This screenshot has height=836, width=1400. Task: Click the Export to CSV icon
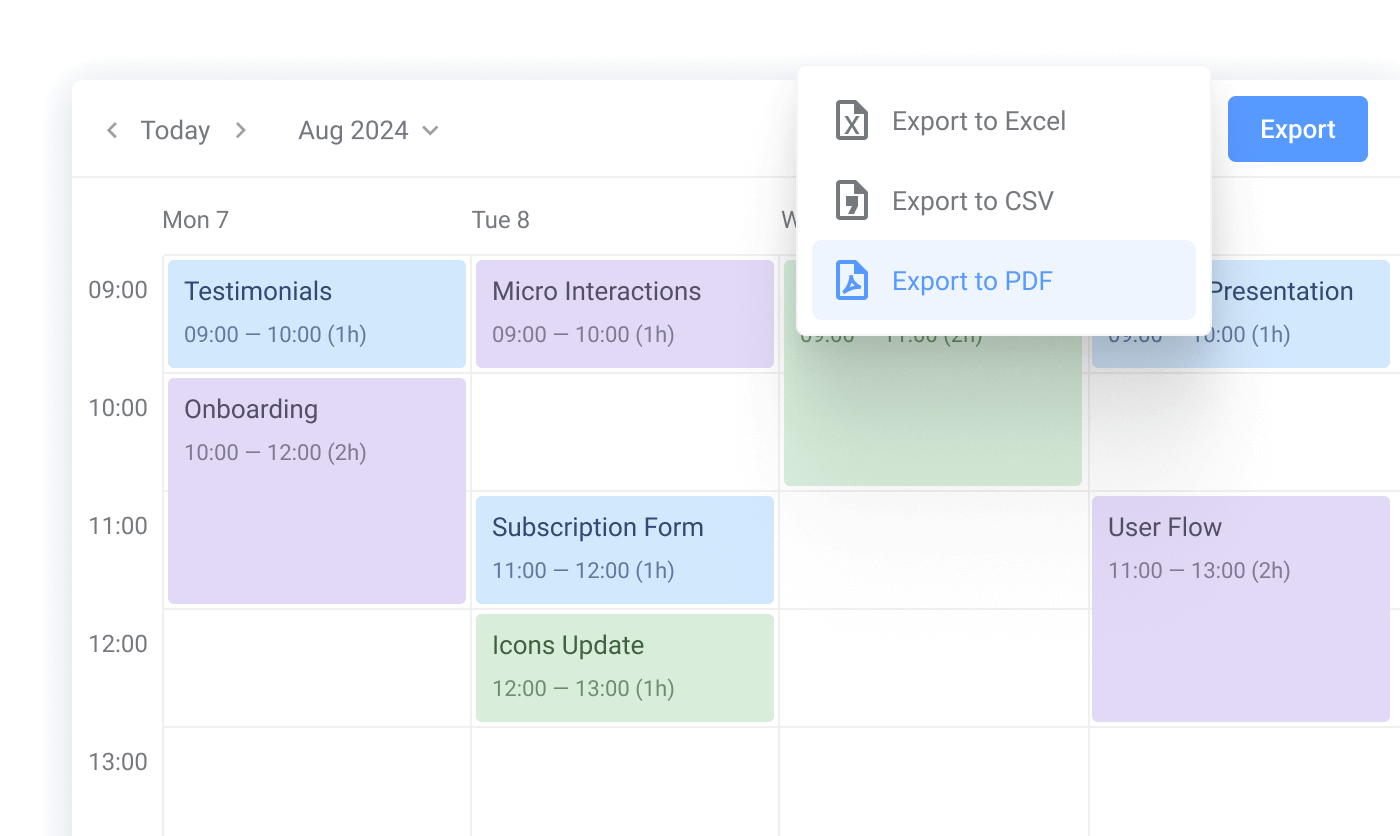pos(851,200)
